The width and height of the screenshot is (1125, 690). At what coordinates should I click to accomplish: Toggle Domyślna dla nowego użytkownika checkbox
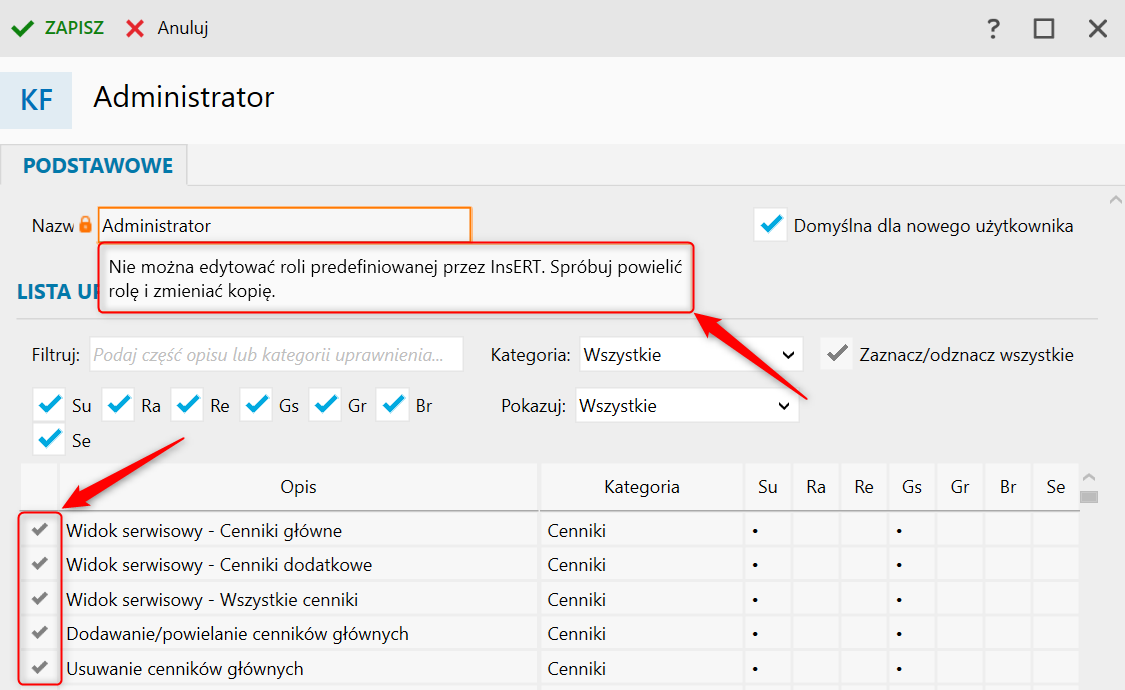click(770, 225)
